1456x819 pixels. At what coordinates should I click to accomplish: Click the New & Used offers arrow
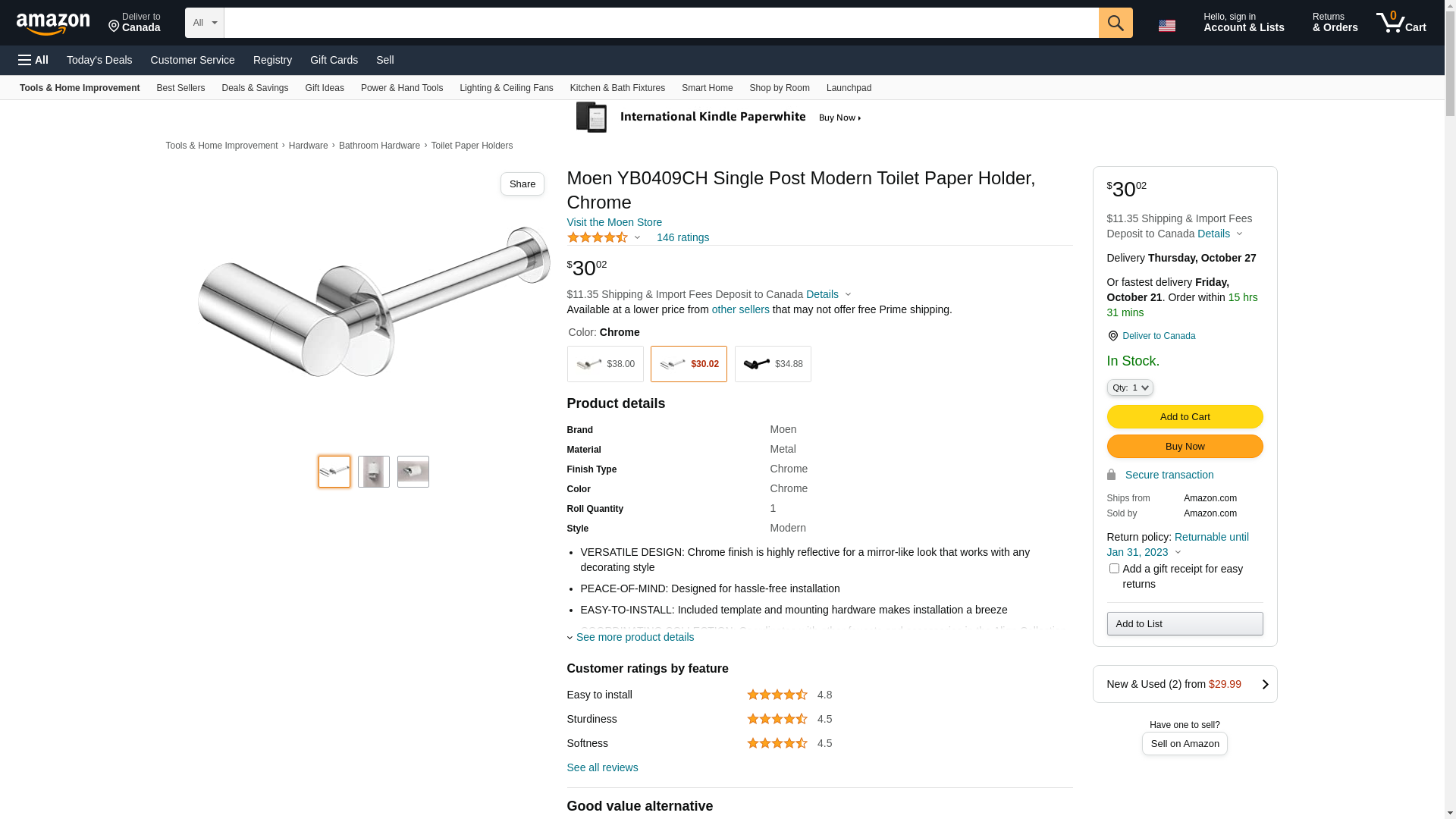(1265, 684)
